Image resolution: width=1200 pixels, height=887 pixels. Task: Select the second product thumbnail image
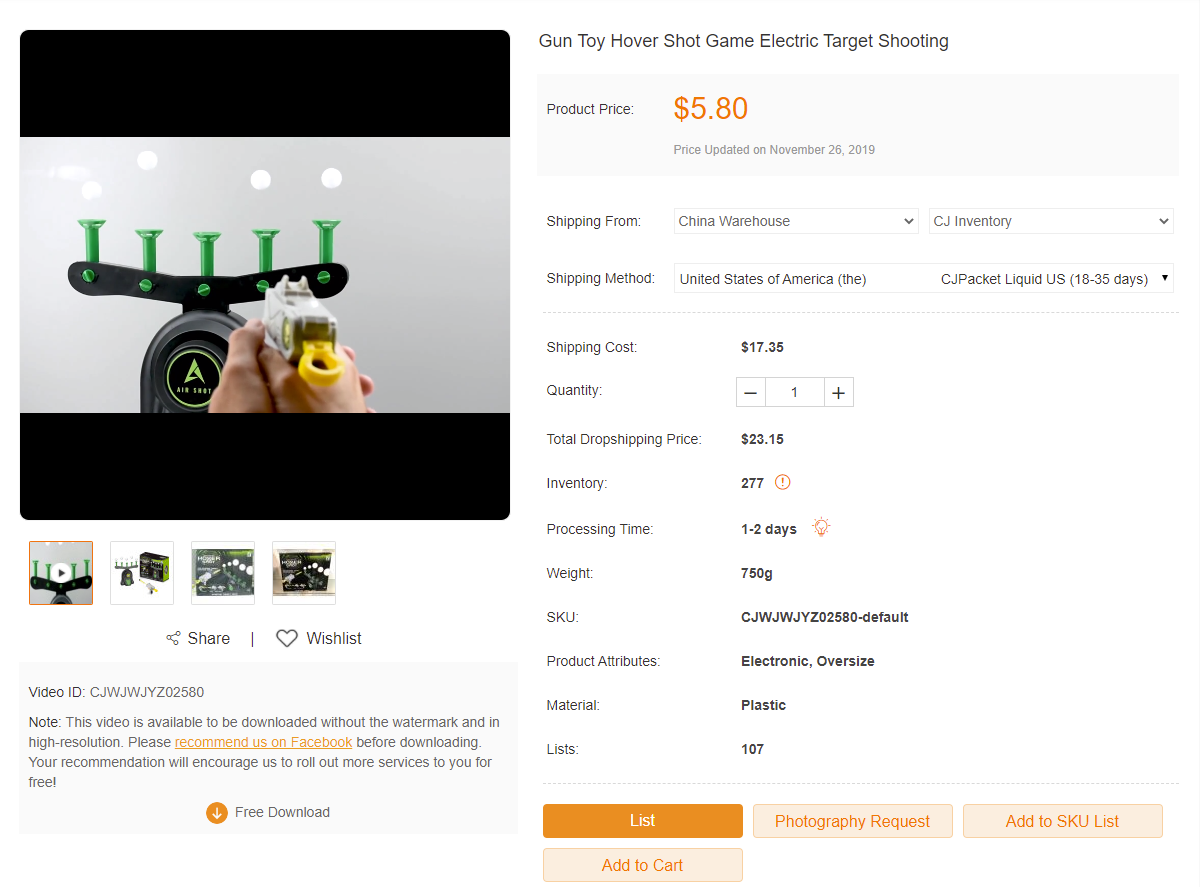pos(142,573)
